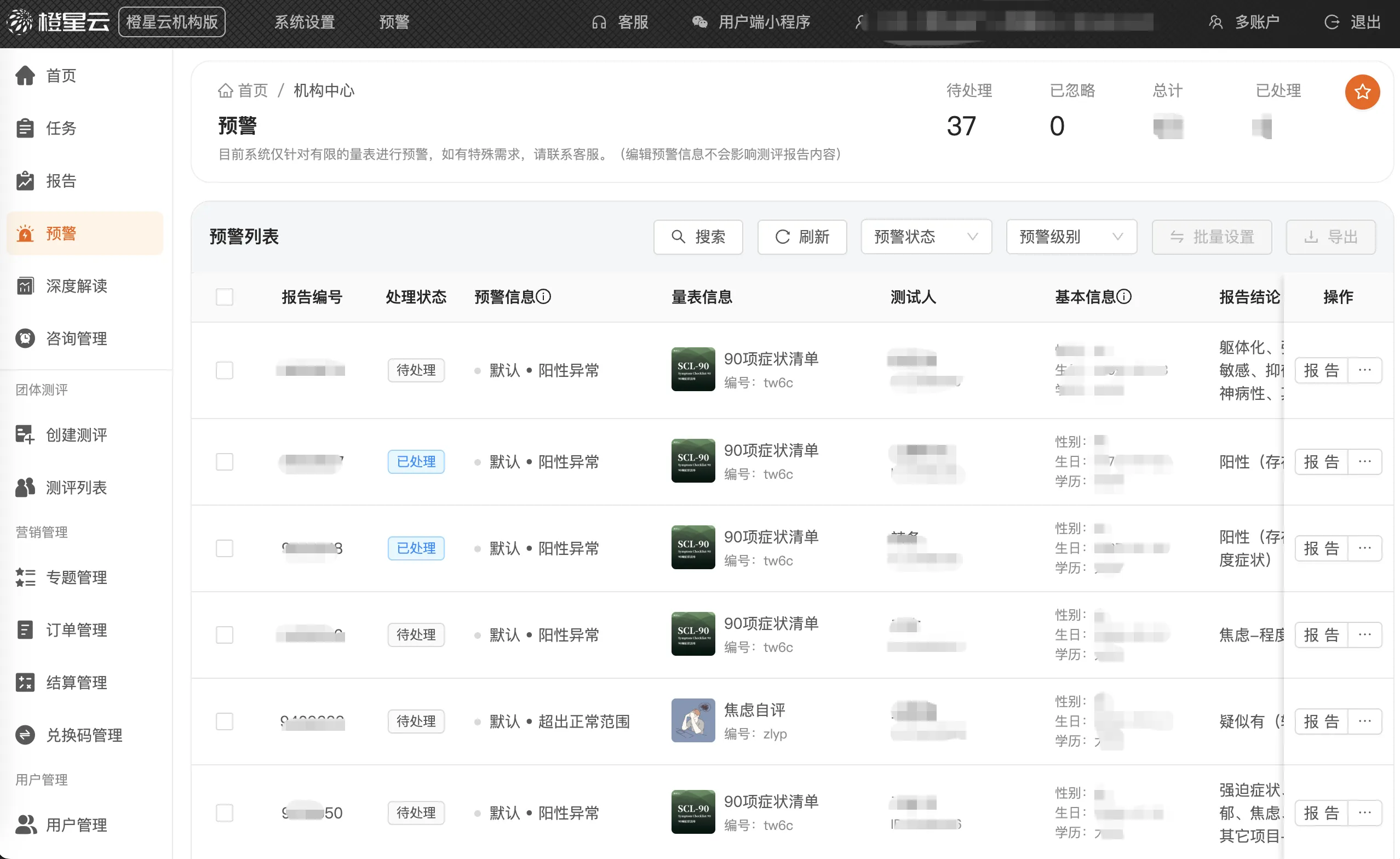Tick the checkbox for report 9XXX50 row
The width and height of the screenshot is (1400, 859).
224,812
